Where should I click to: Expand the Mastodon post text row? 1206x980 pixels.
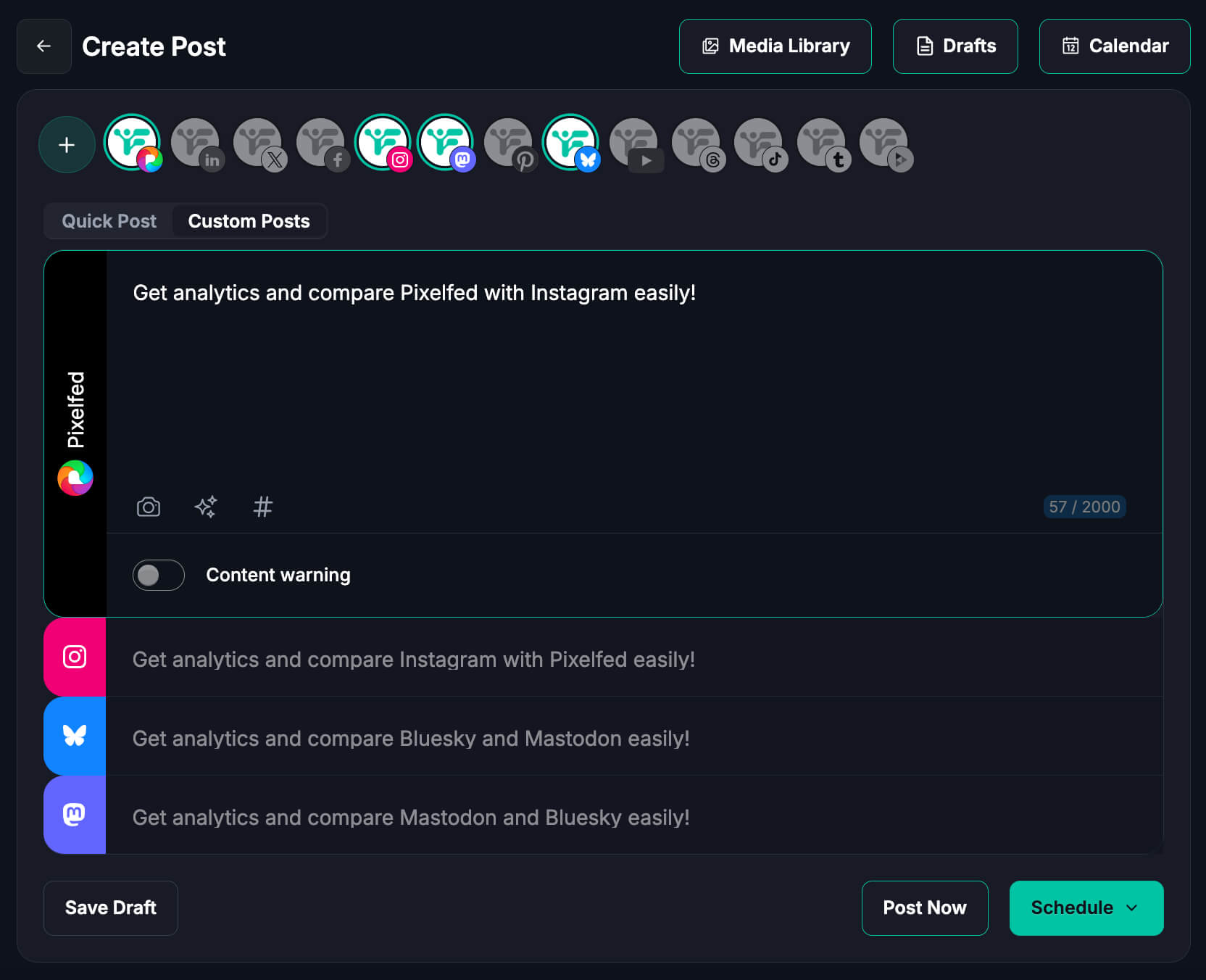(x=410, y=818)
